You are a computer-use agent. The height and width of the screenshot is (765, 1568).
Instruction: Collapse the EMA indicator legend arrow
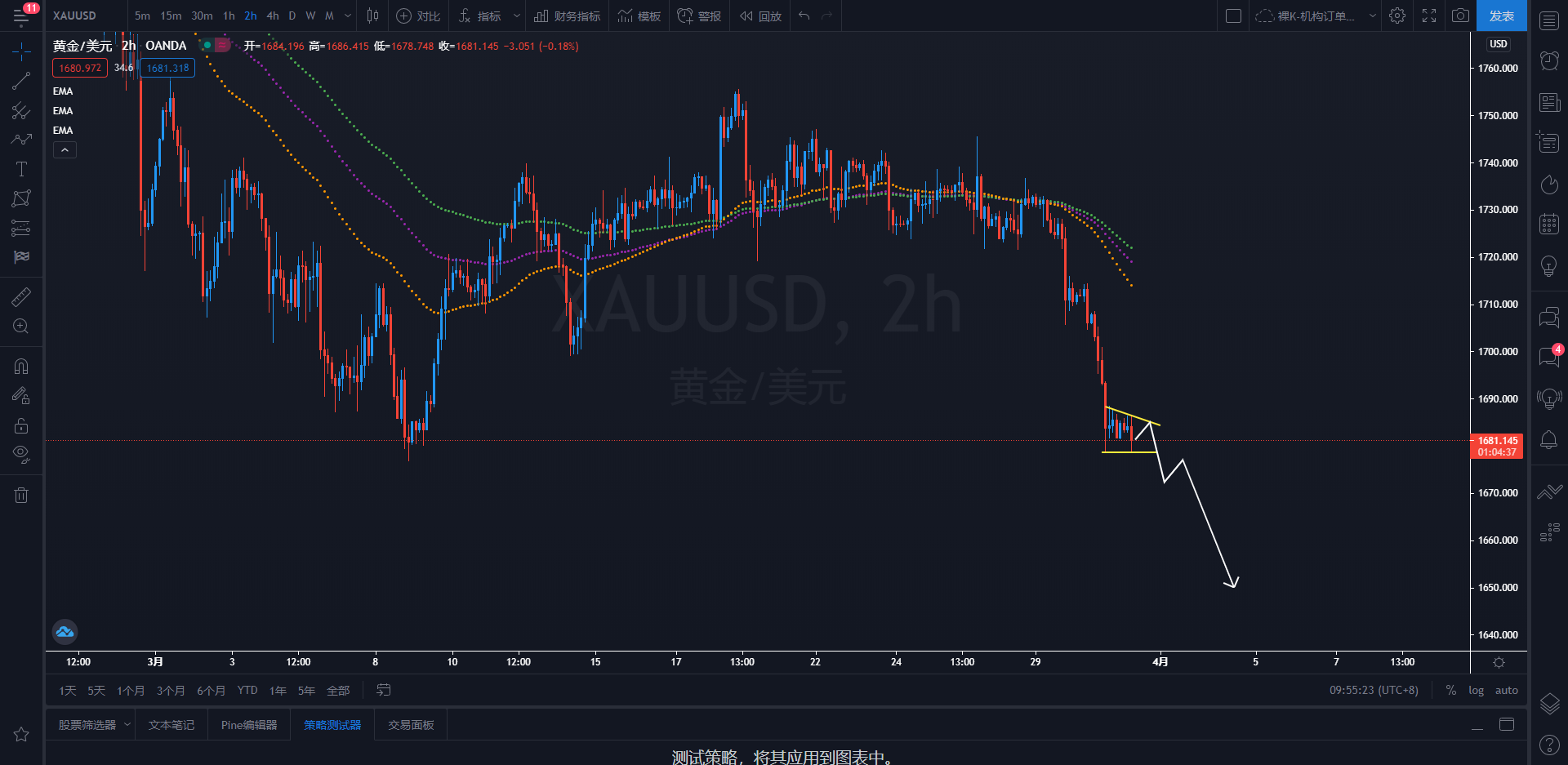click(x=65, y=150)
